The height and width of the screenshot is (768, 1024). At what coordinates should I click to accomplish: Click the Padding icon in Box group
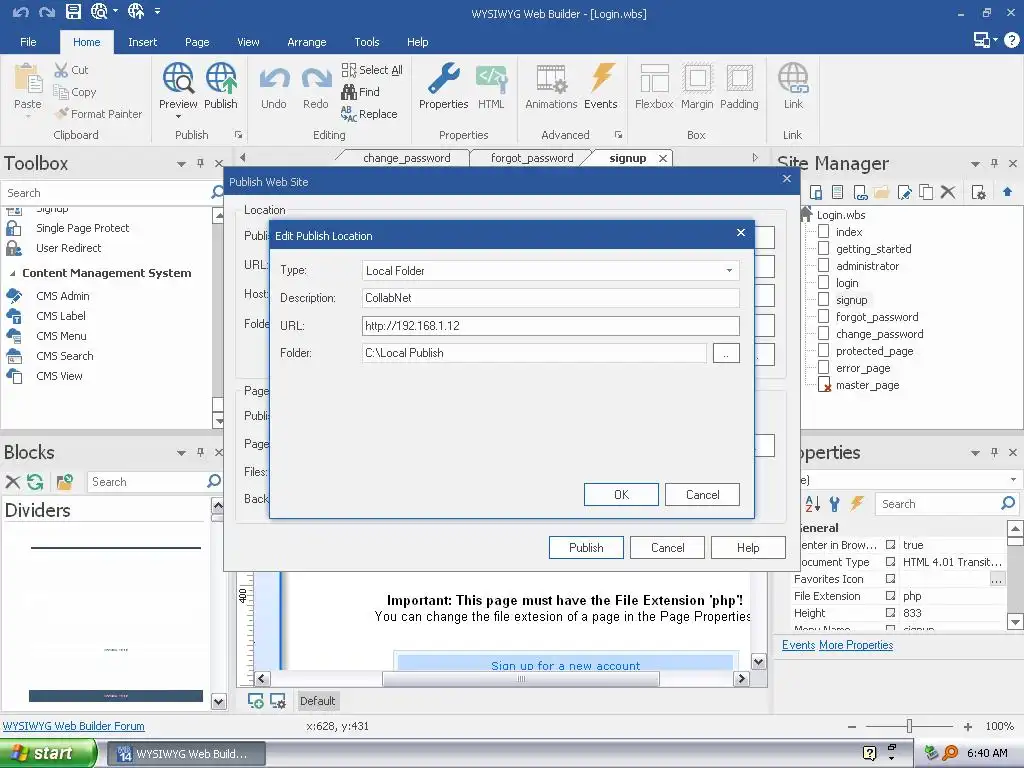(x=739, y=78)
